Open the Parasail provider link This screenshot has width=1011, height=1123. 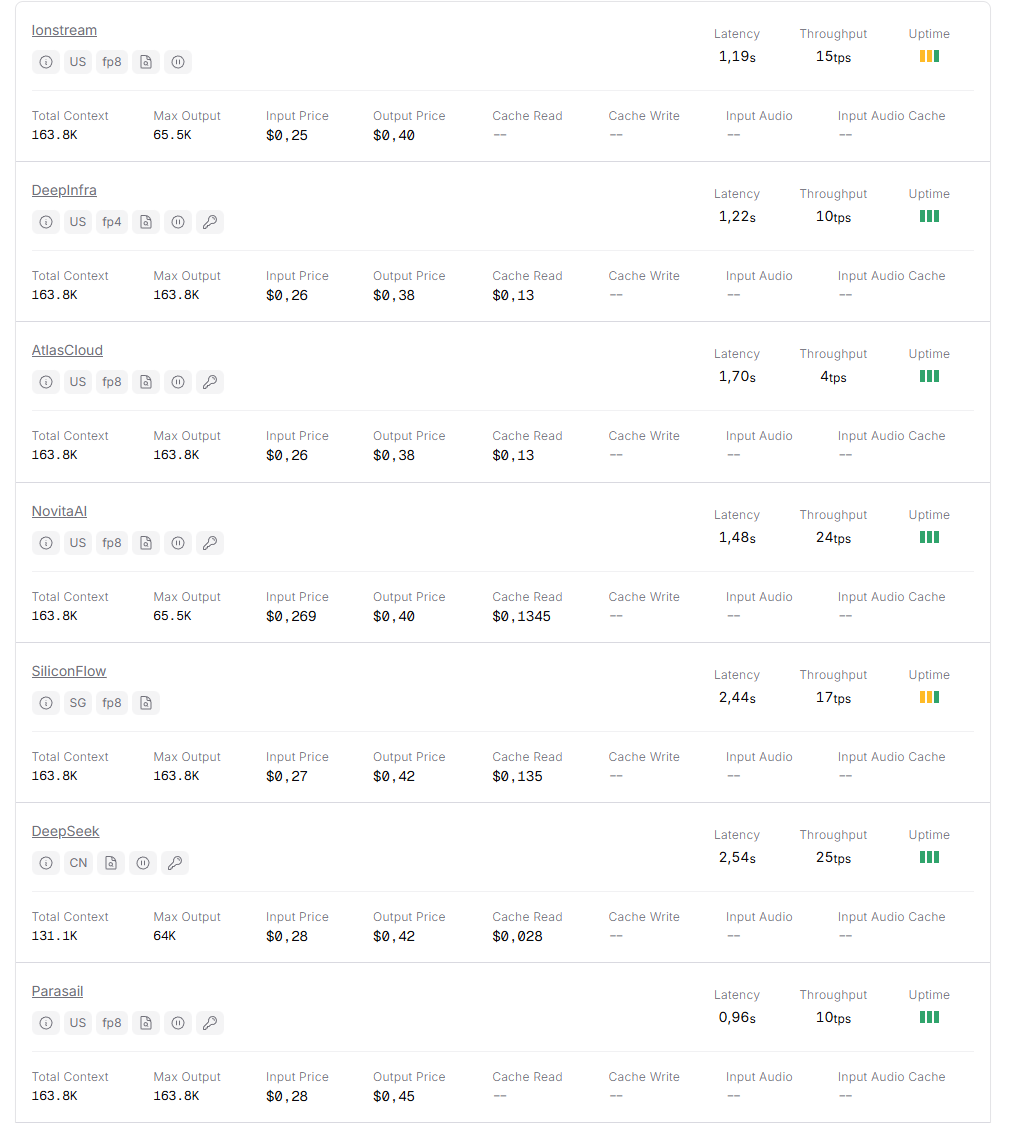(57, 991)
